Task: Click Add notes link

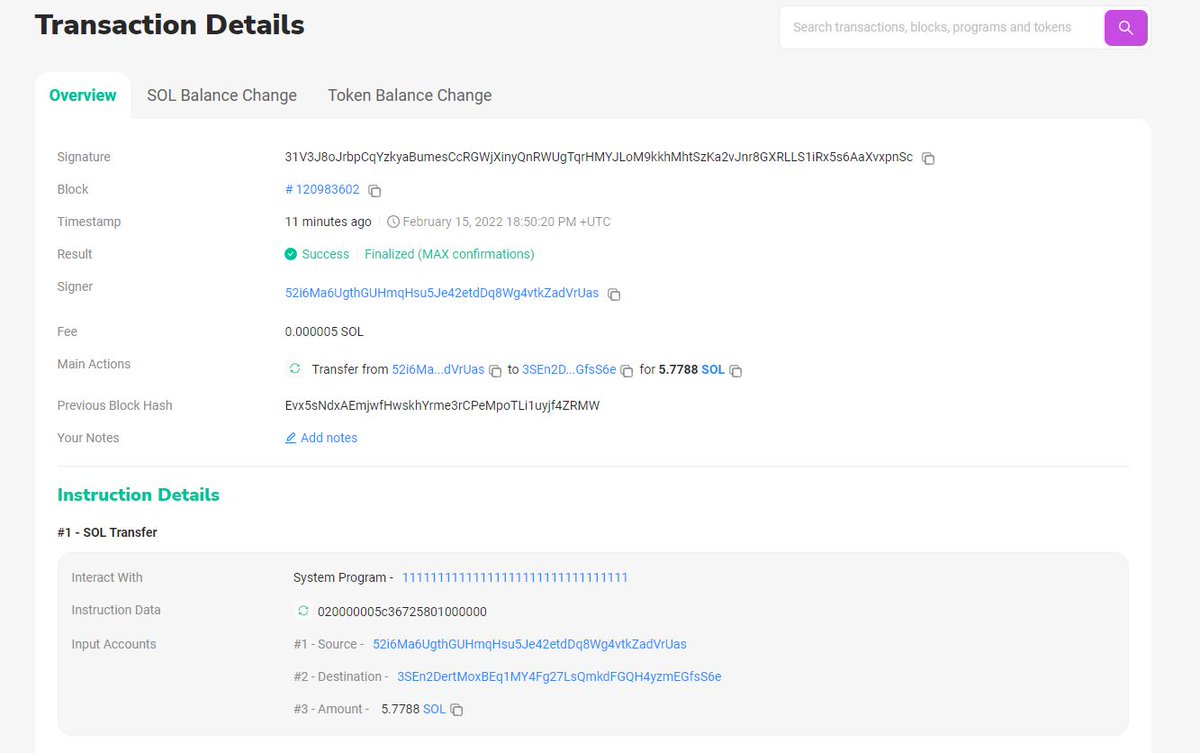Action: coord(329,438)
